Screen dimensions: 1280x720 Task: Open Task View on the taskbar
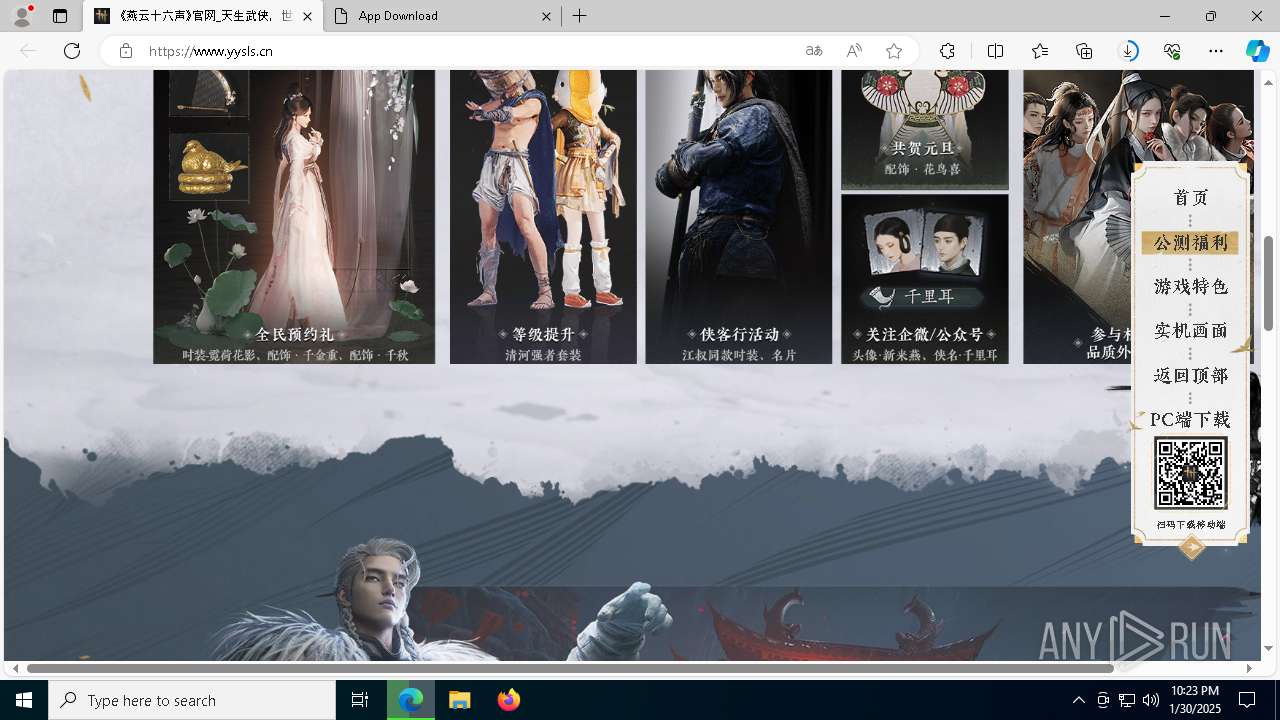coord(360,700)
